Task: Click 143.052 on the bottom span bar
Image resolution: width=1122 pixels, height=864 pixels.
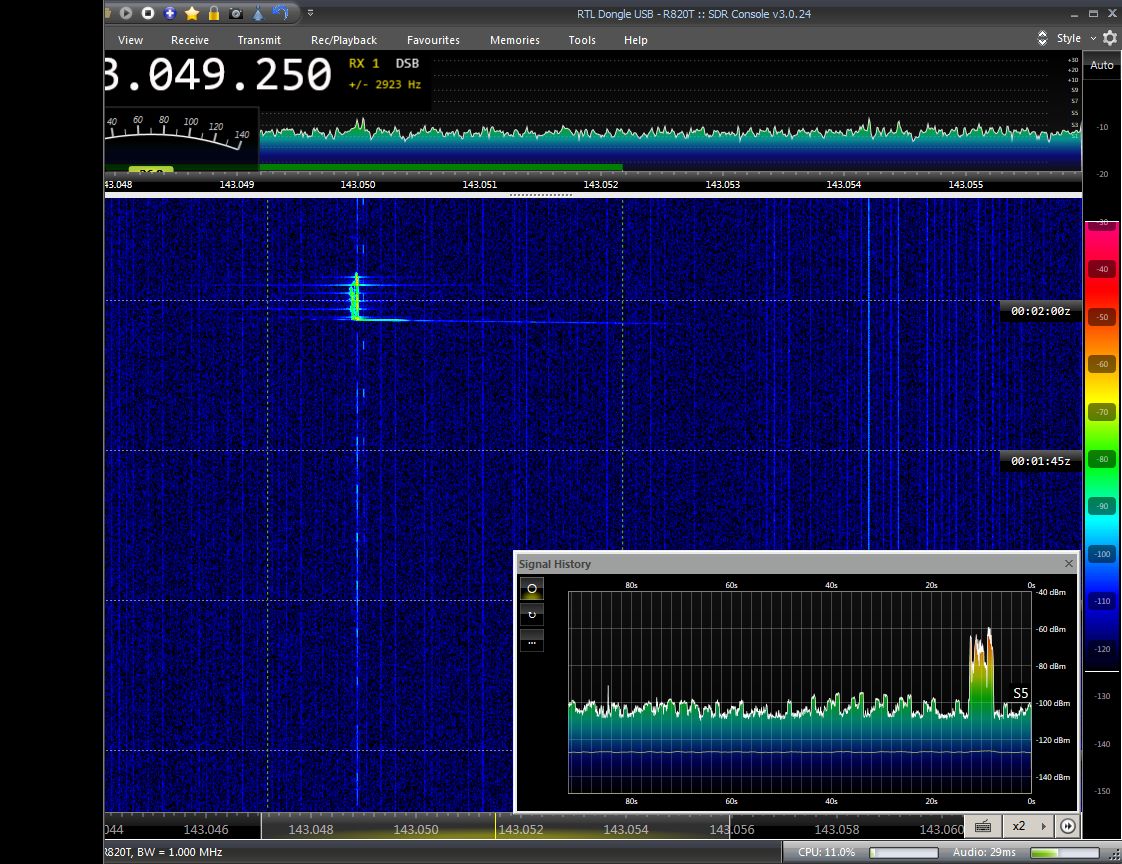Action: click(x=520, y=830)
